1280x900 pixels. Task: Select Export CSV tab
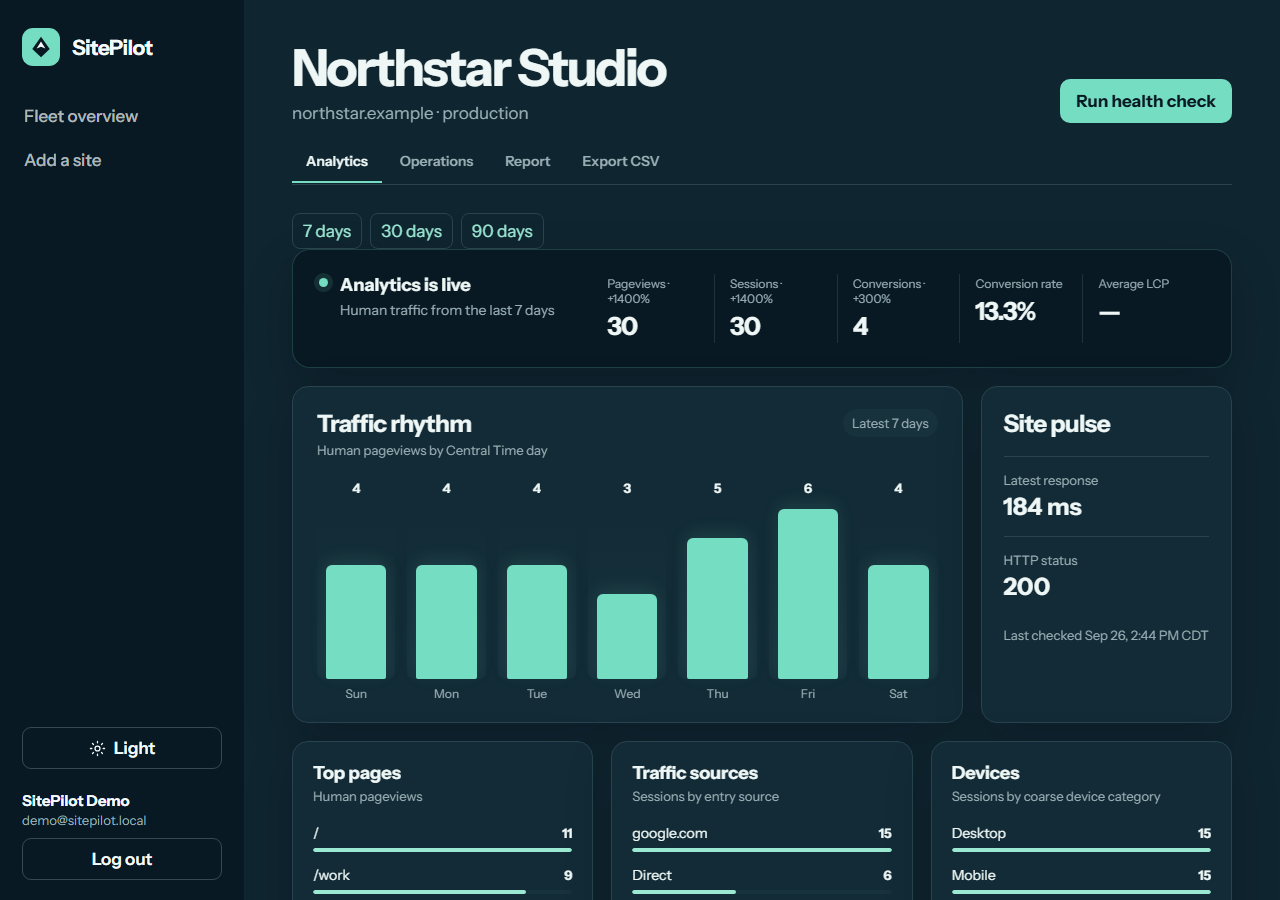[x=621, y=161]
